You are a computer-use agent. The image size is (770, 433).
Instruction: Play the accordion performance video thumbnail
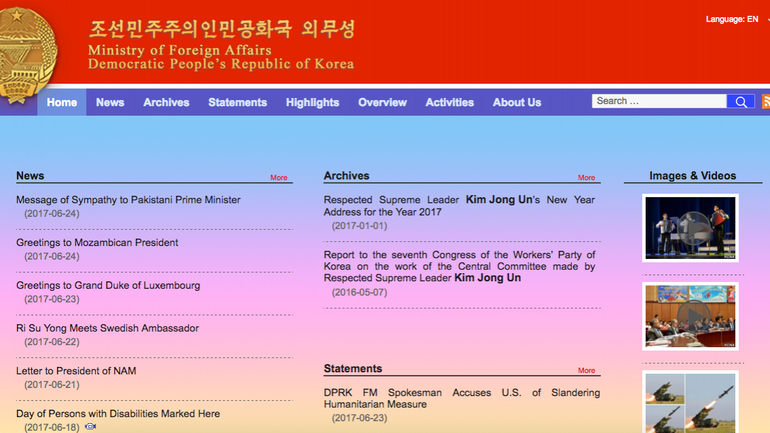(x=690, y=227)
